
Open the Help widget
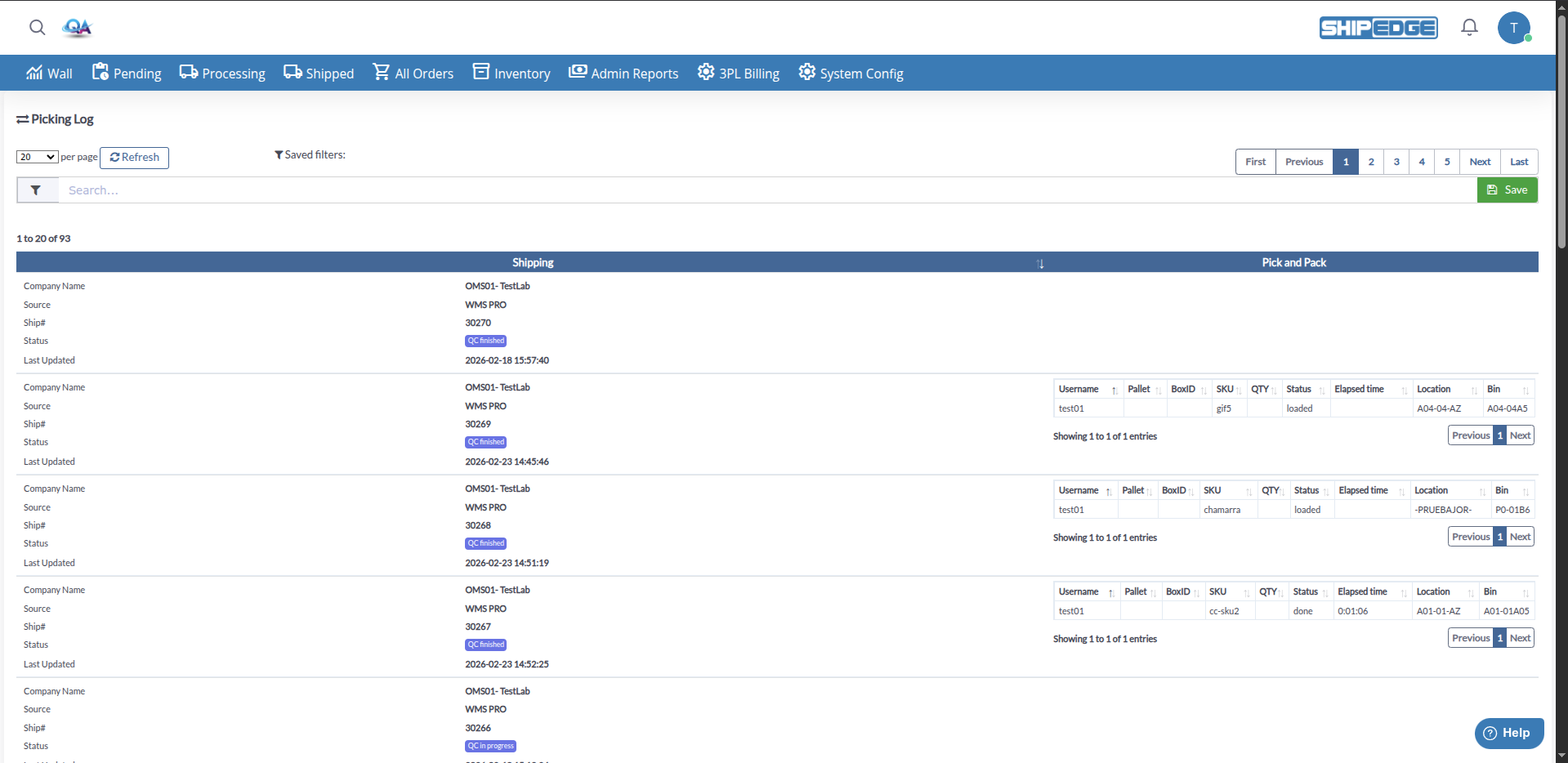point(1508,733)
